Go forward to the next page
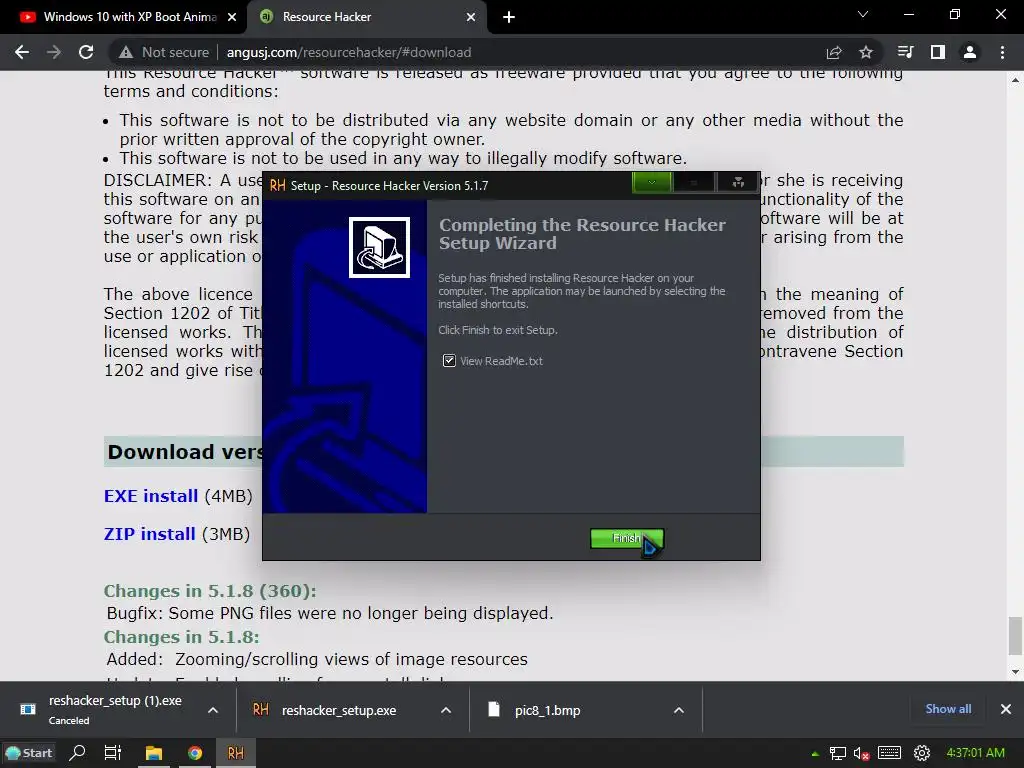This screenshot has width=1024, height=768. coord(54,52)
